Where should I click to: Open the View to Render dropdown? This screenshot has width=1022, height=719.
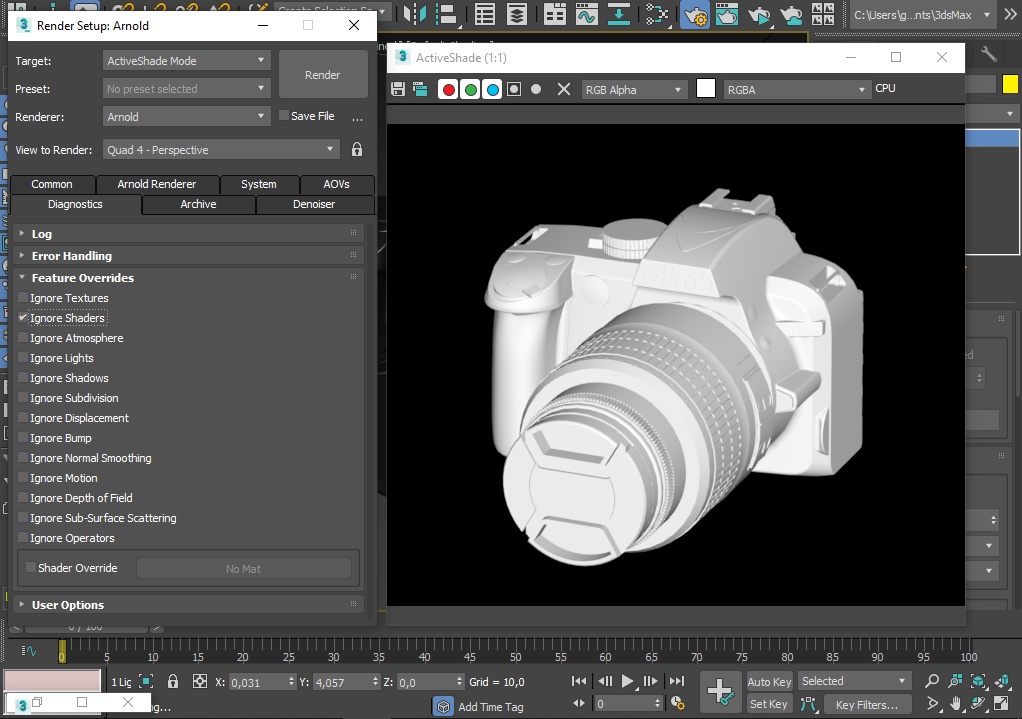[221, 150]
